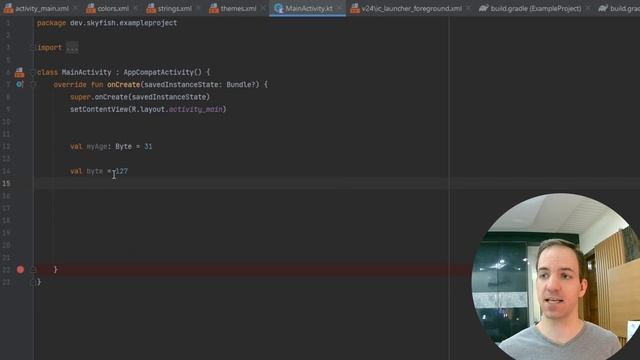Click the collapsed import ellipsis placeholder
The image size is (640, 360).
pyautogui.click(x=72, y=48)
